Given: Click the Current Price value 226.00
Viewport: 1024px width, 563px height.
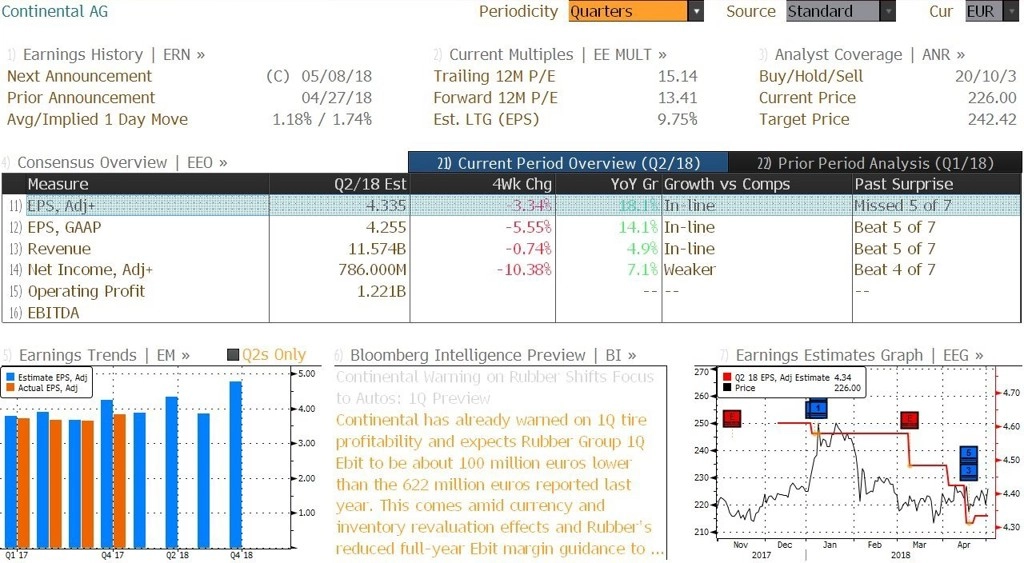Looking at the screenshot, I should coord(992,98).
